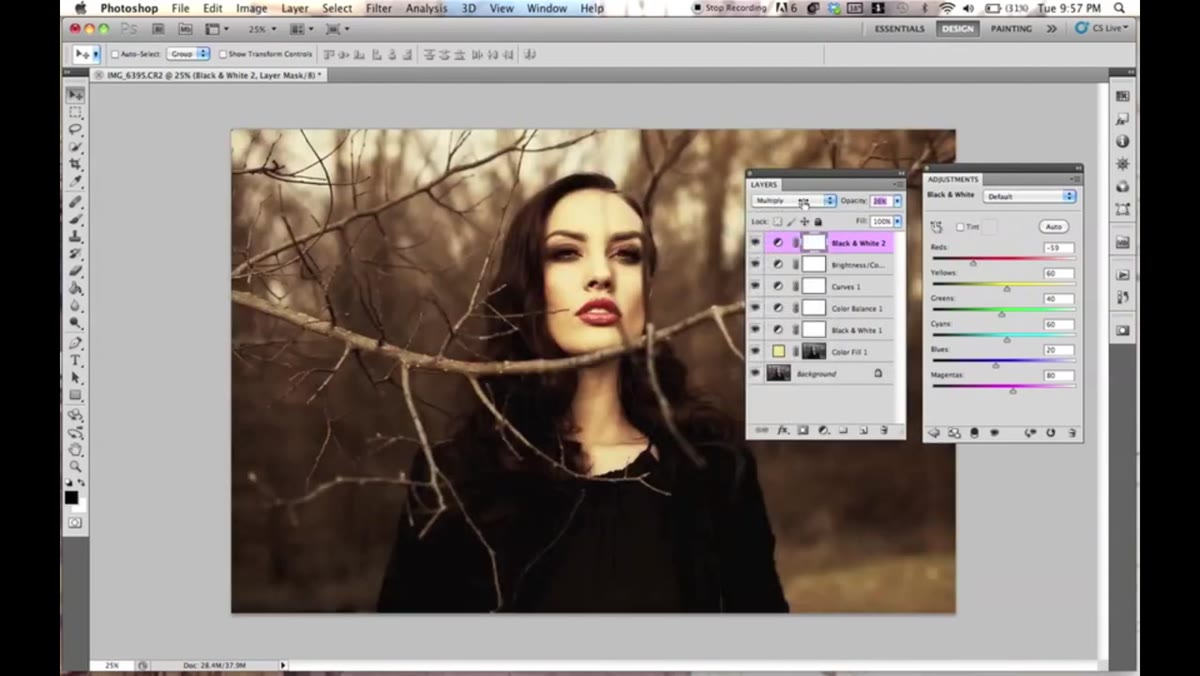Switch to the Adjustments panel tab

pyautogui.click(x=953, y=180)
